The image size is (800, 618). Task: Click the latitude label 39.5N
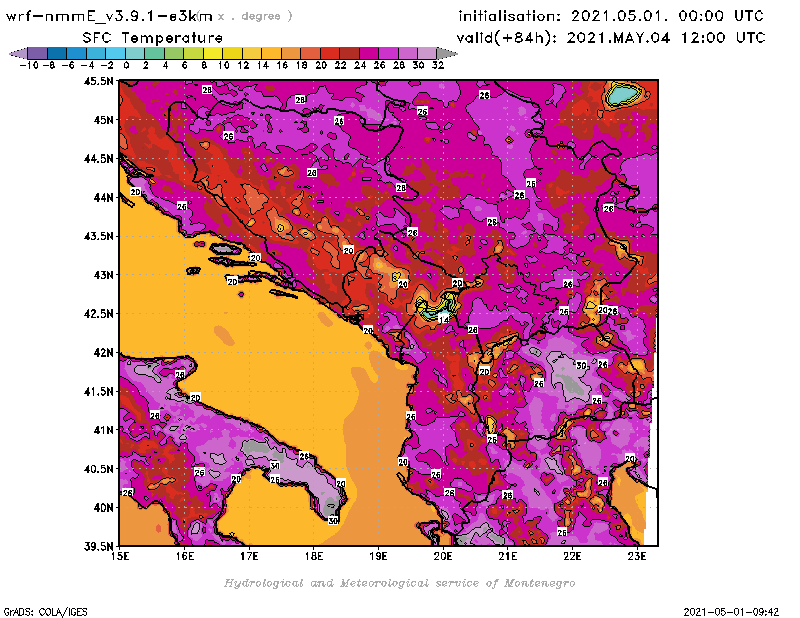[98, 547]
